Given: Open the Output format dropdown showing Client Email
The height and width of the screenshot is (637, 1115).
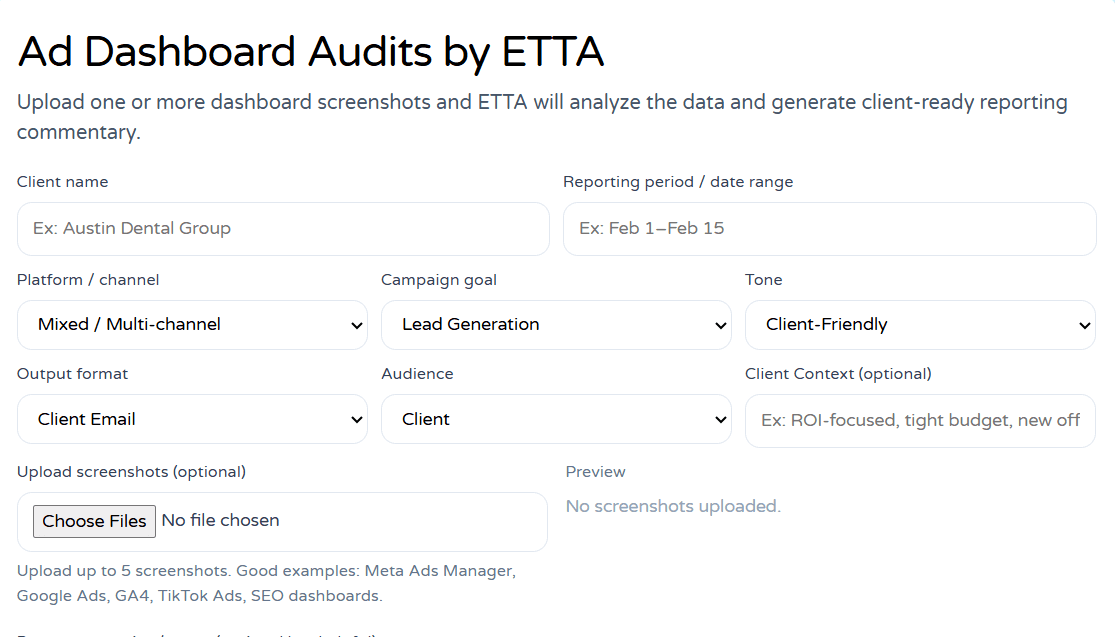Looking at the screenshot, I should tap(192, 419).
